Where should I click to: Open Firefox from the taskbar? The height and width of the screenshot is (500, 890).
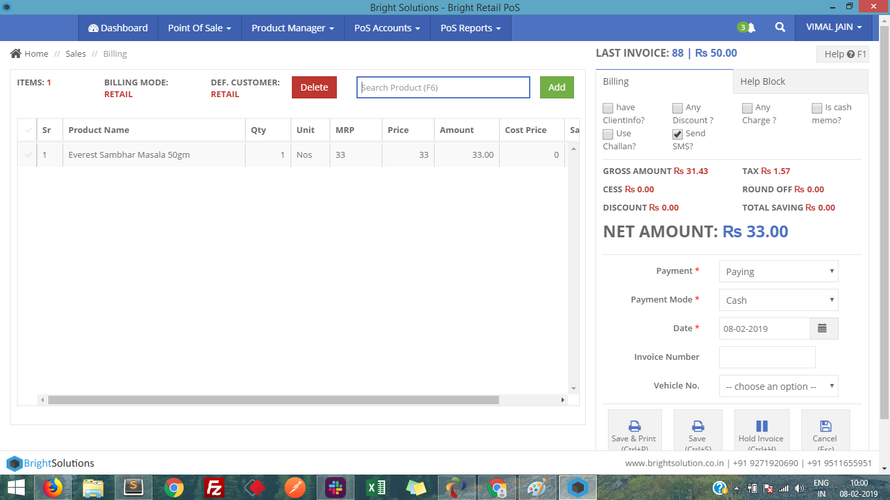52,488
